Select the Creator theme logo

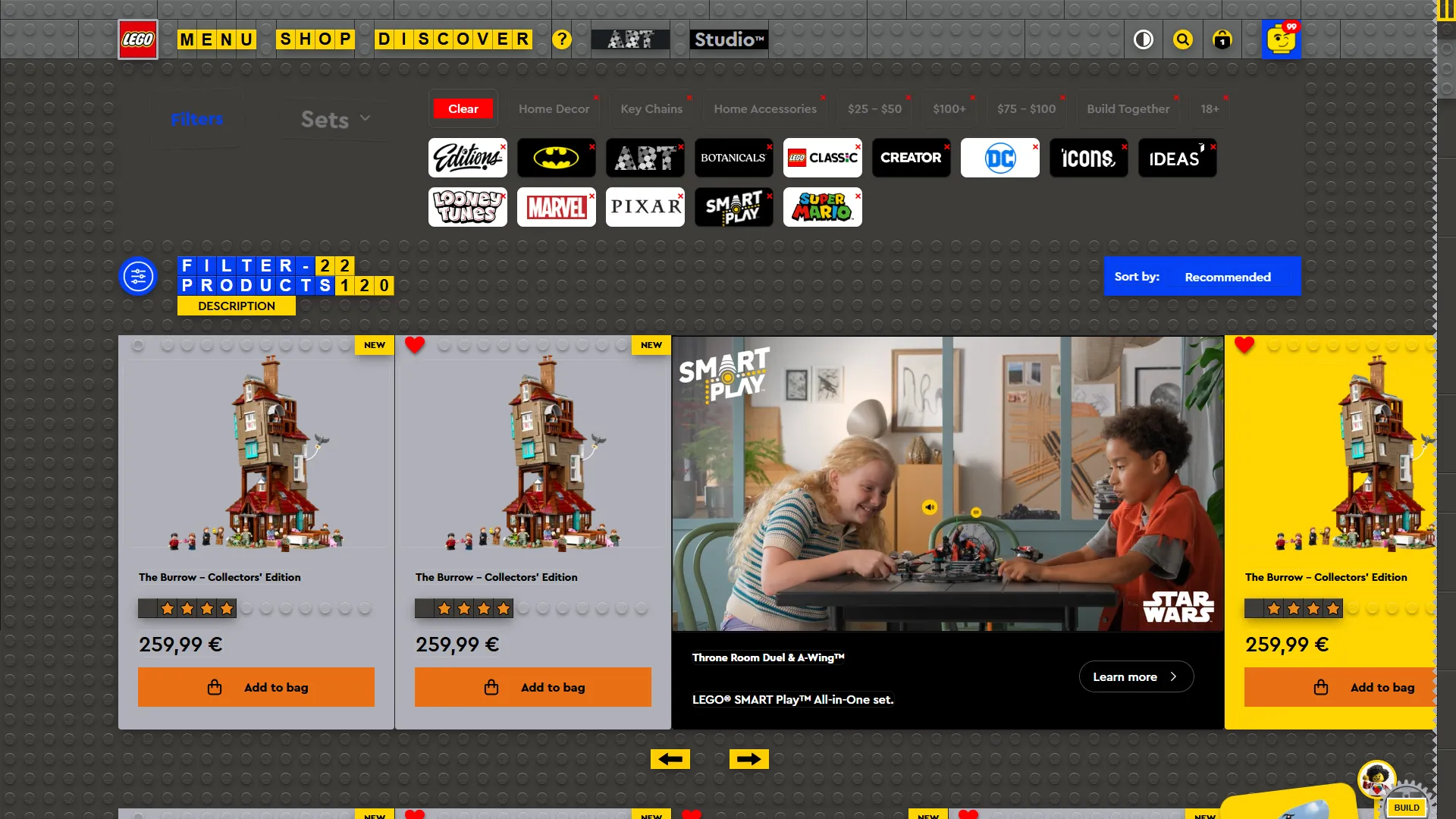(911, 158)
